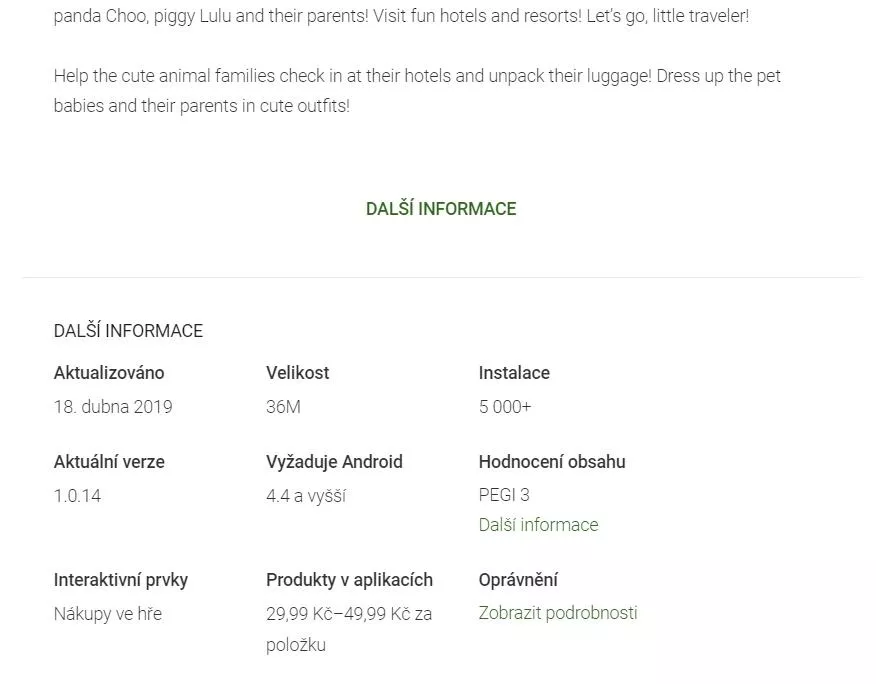Select the PEGI 3 rating text
Viewport: 876px width, 684px height.
[x=504, y=495]
